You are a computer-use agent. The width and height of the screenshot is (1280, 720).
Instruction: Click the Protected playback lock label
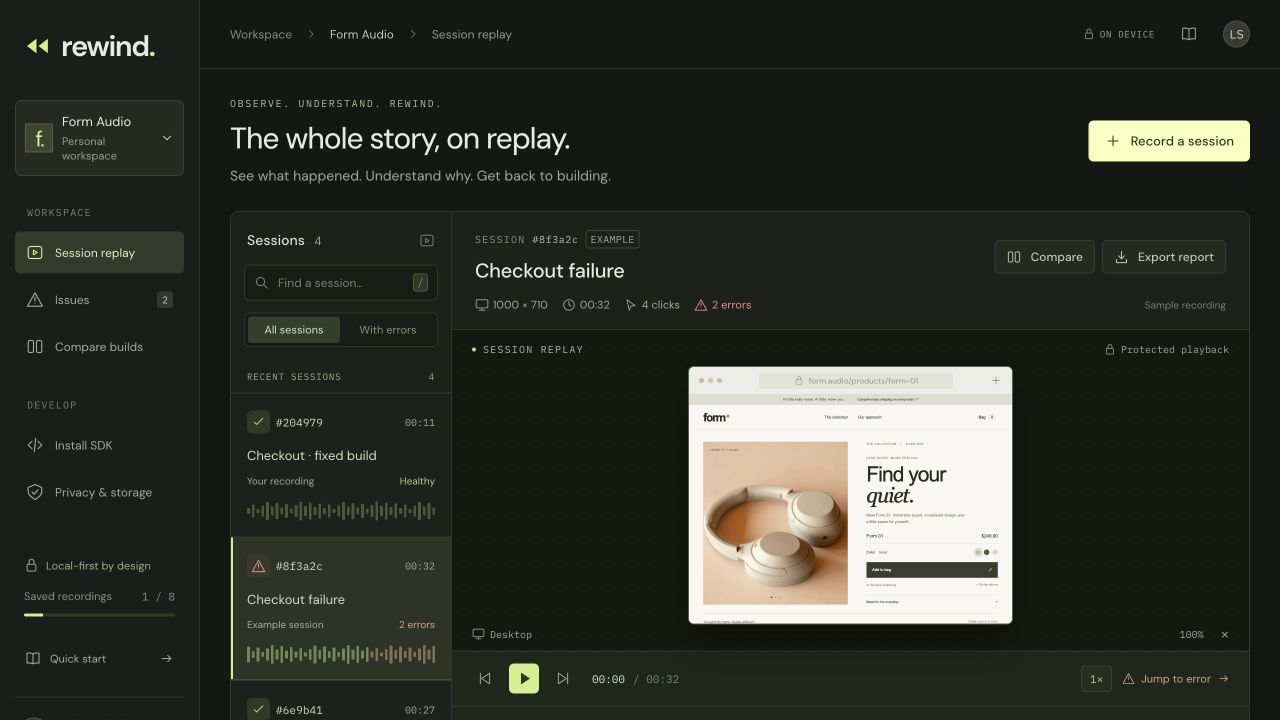coord(1167,350)
